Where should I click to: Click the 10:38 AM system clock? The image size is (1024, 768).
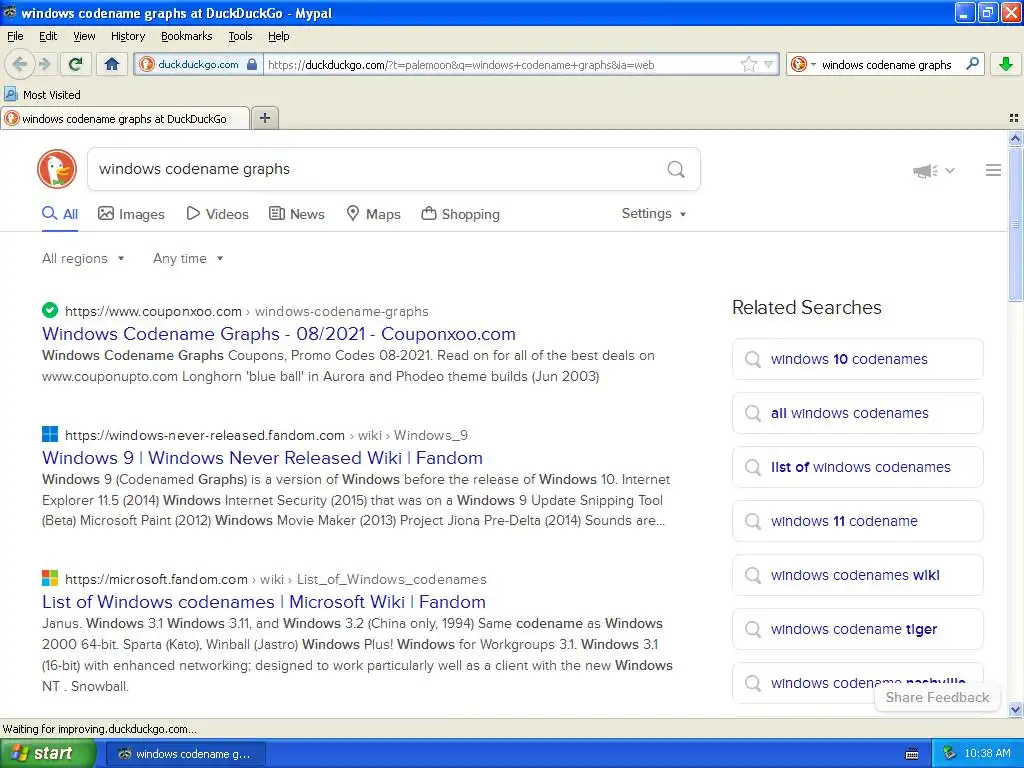(987, 754)
